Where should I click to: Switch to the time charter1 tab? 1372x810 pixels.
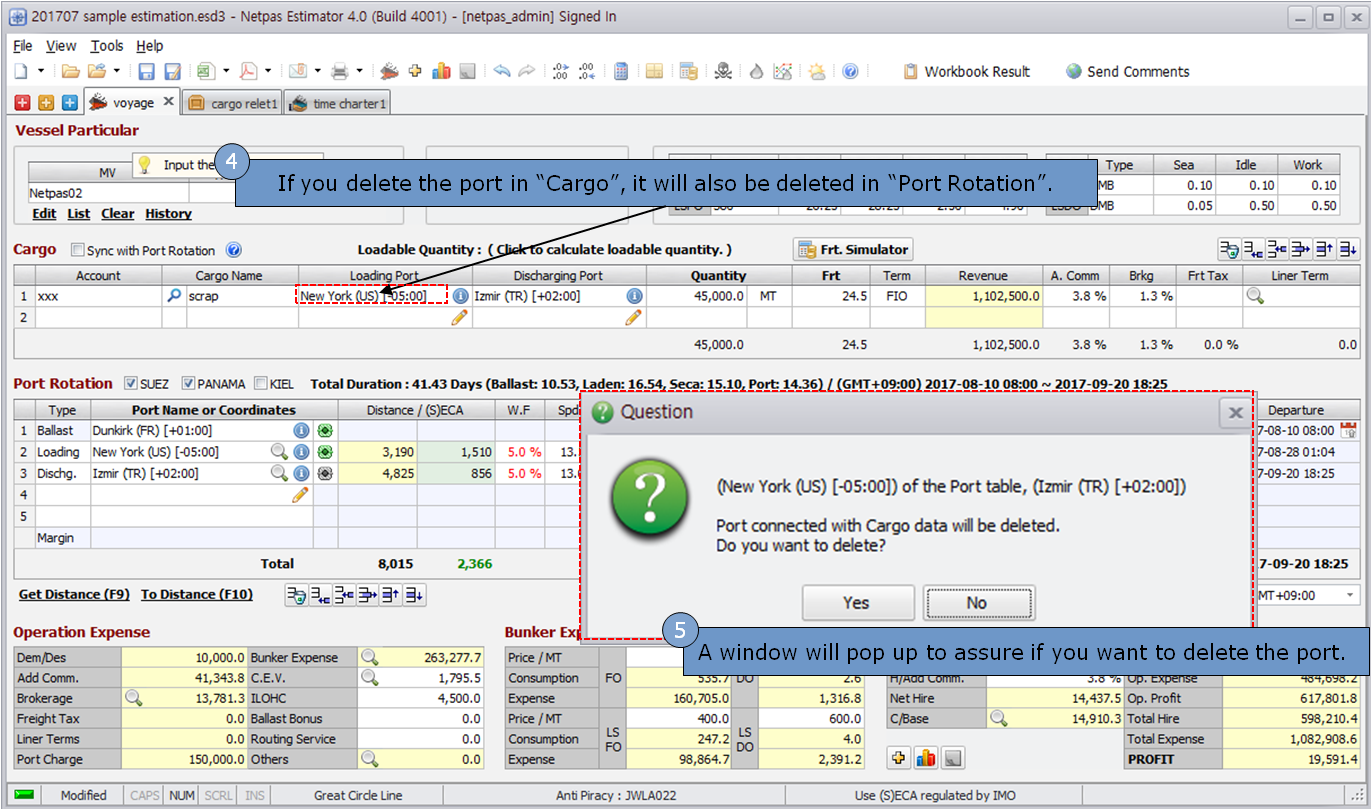pyautogui.click(x=338, y=103)
